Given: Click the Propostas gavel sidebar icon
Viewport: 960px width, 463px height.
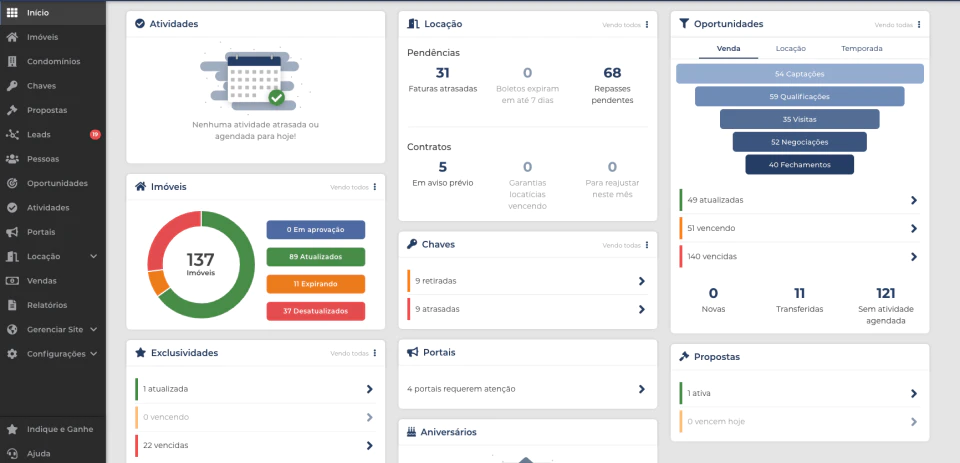Looking at the screenshot, I should tap(12, 110).
